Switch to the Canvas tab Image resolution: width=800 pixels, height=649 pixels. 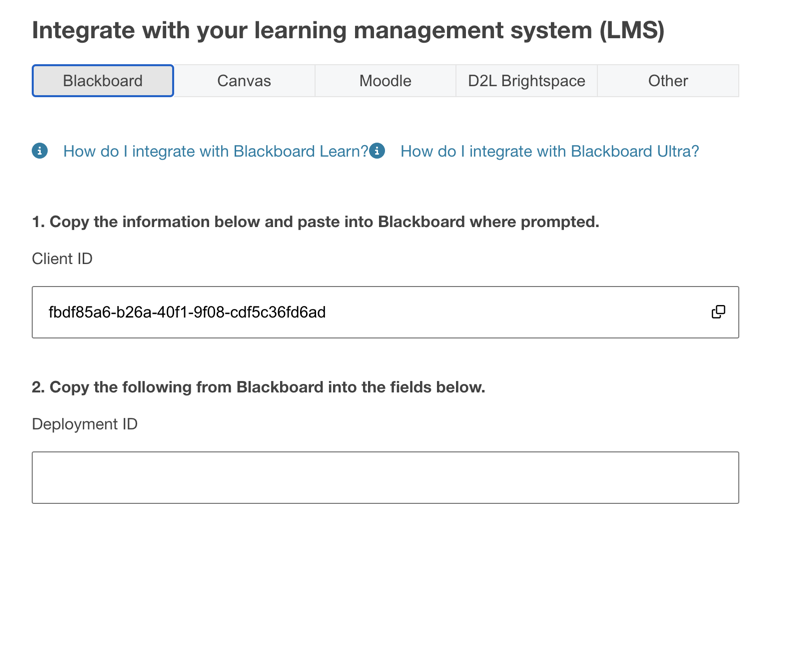tap(245, 81)
